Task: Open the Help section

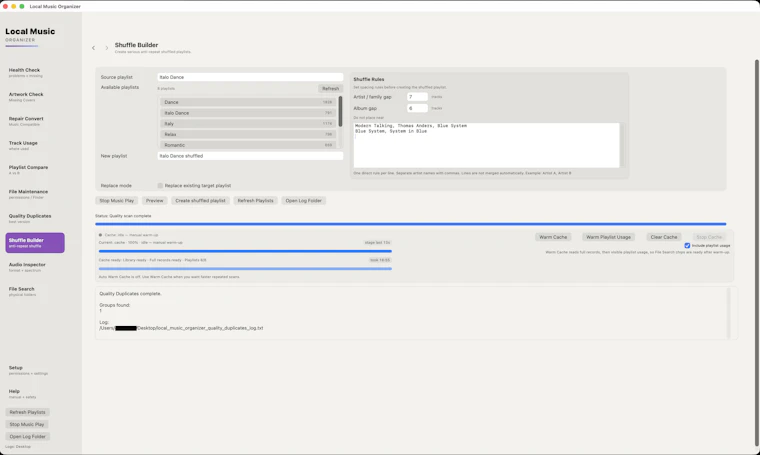Action: [x=35, y=393]
